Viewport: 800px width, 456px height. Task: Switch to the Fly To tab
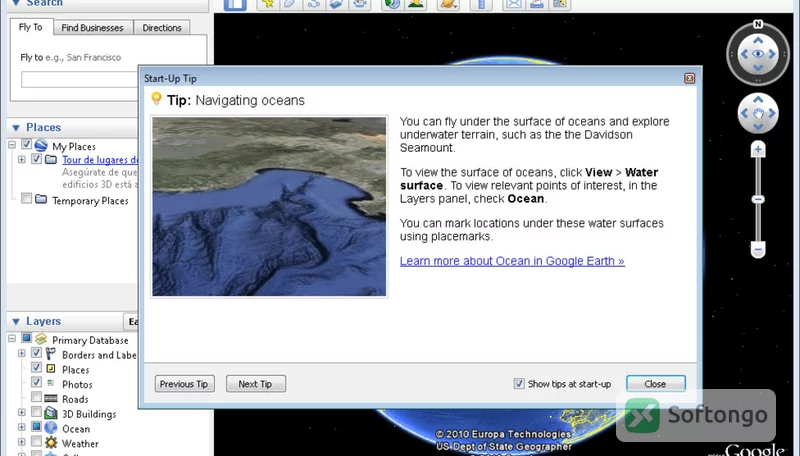[x=31, y=27]
